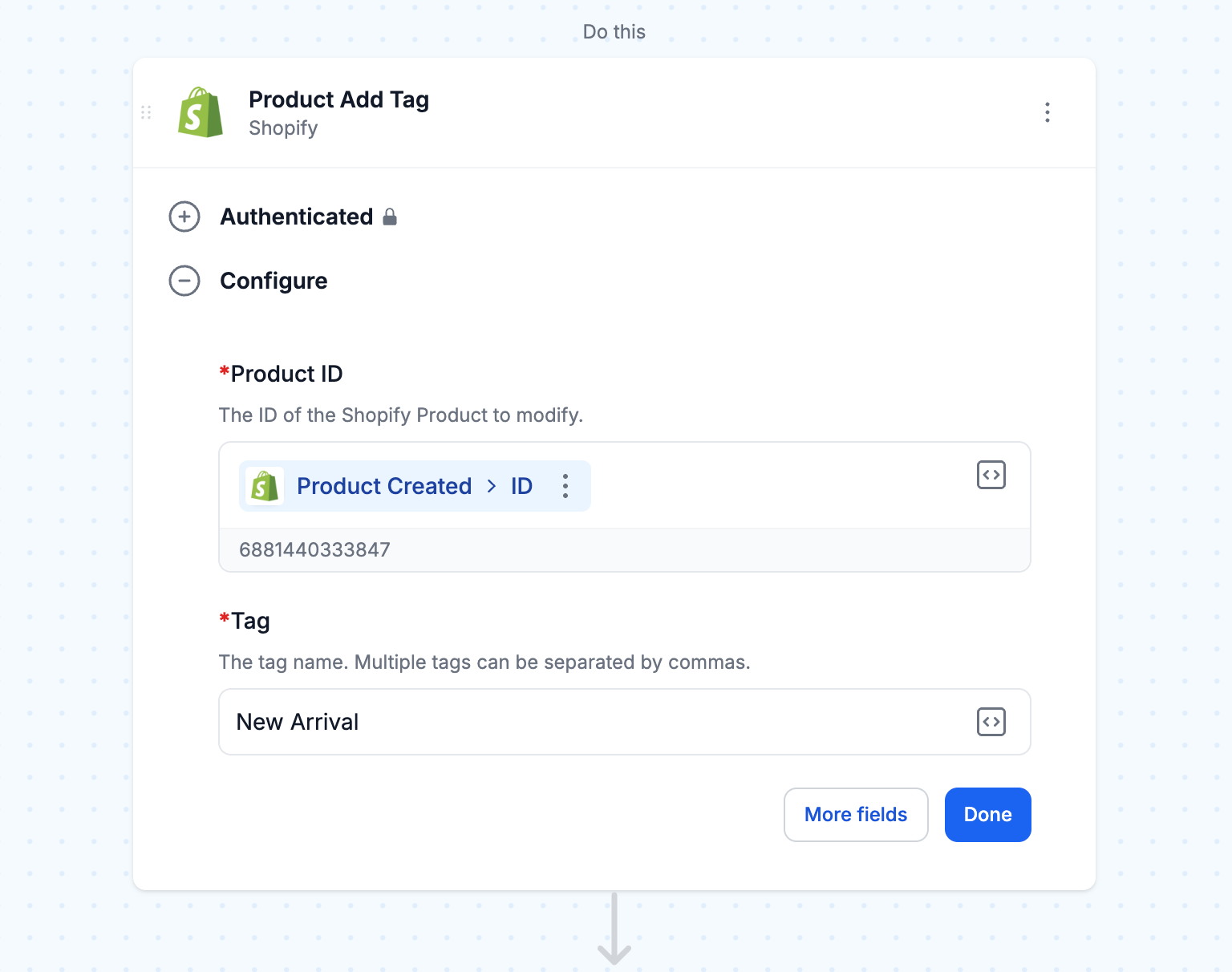Open options menu on Product Created ID chip
The height and width of the screenshot is (972, 1232).
(565, 486)
